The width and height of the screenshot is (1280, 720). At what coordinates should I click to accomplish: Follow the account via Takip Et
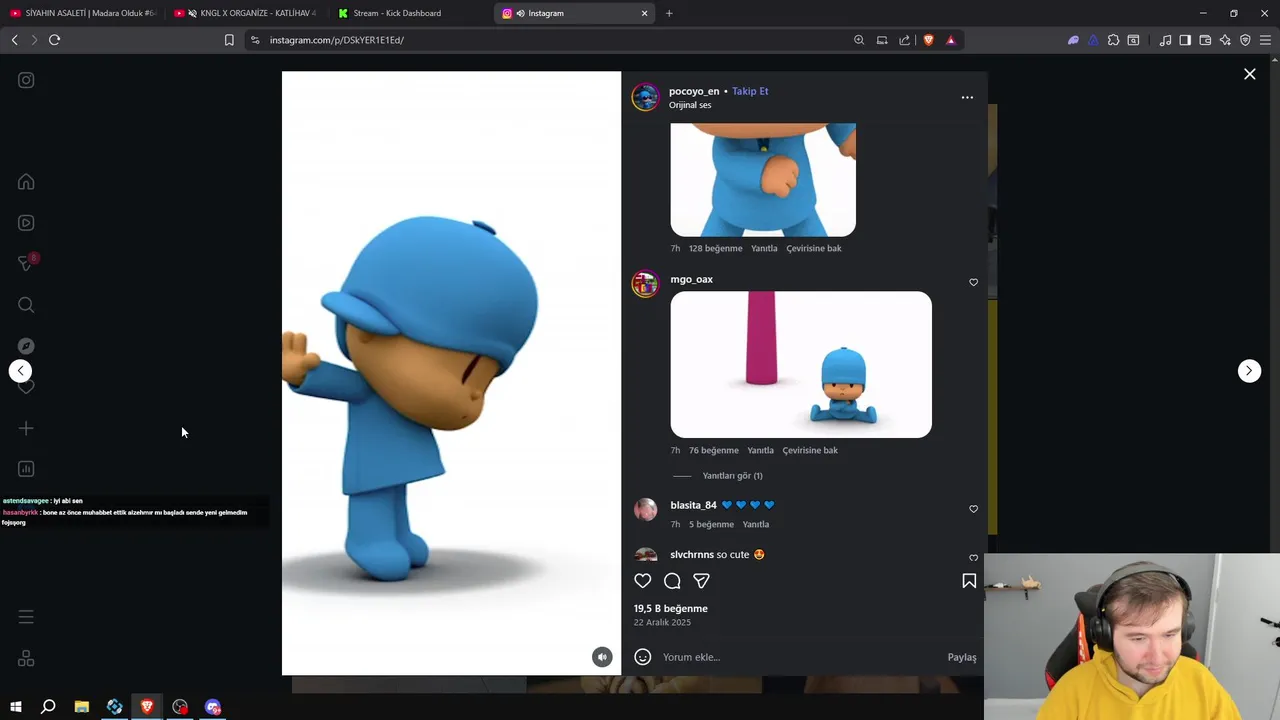click(x=750, y=91)
